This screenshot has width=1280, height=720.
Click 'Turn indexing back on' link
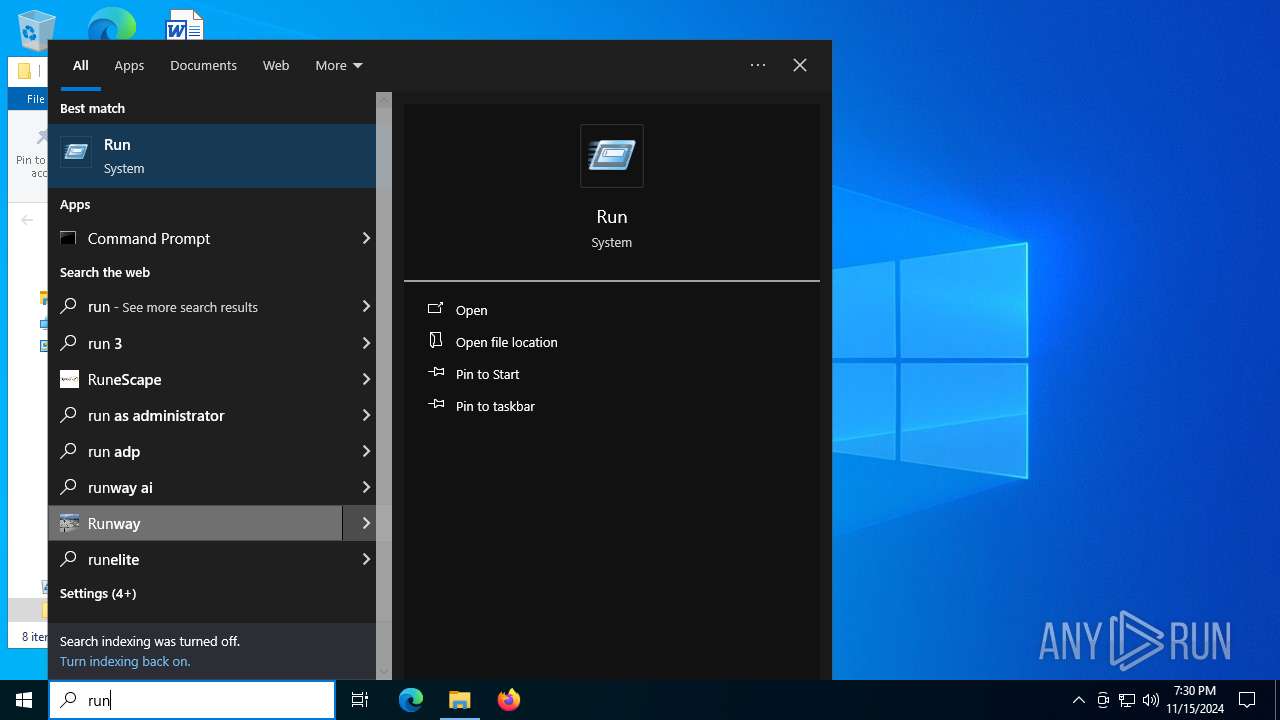[125, 661]
